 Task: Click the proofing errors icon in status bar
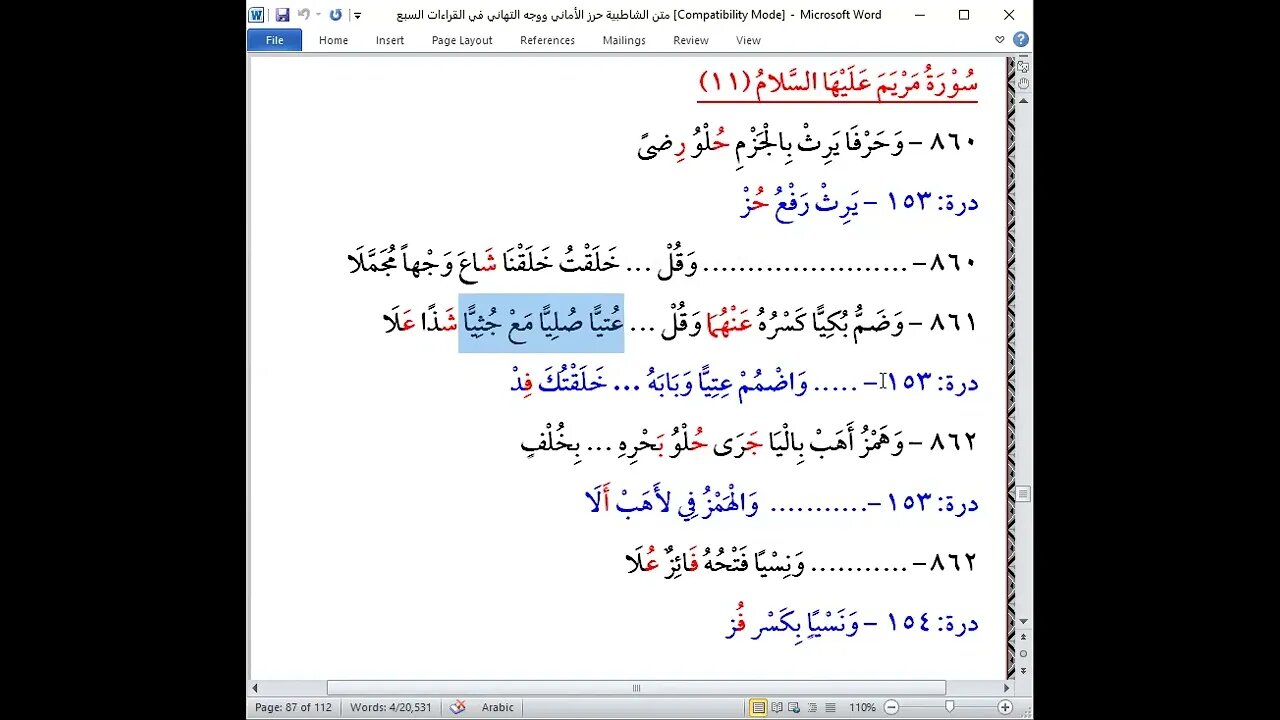(x=457, y=707)
